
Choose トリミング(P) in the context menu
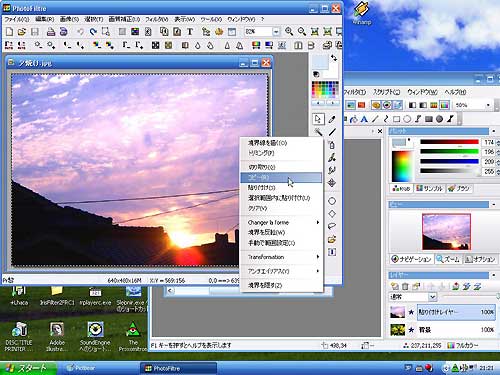click(281, 153)
